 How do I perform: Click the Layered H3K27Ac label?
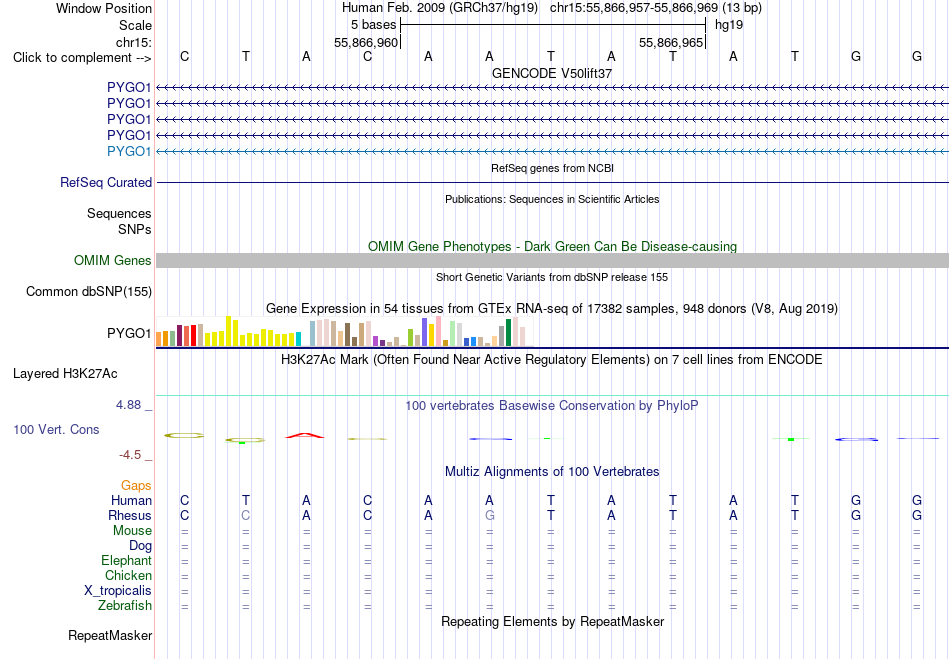tap(65, 374)
